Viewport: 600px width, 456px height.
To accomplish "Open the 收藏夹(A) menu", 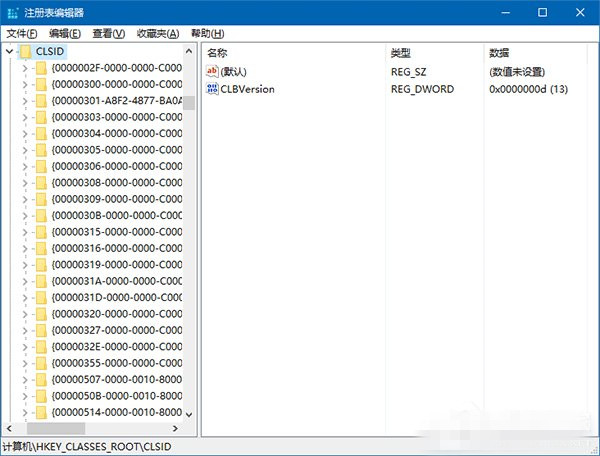I will pos(158,34).
